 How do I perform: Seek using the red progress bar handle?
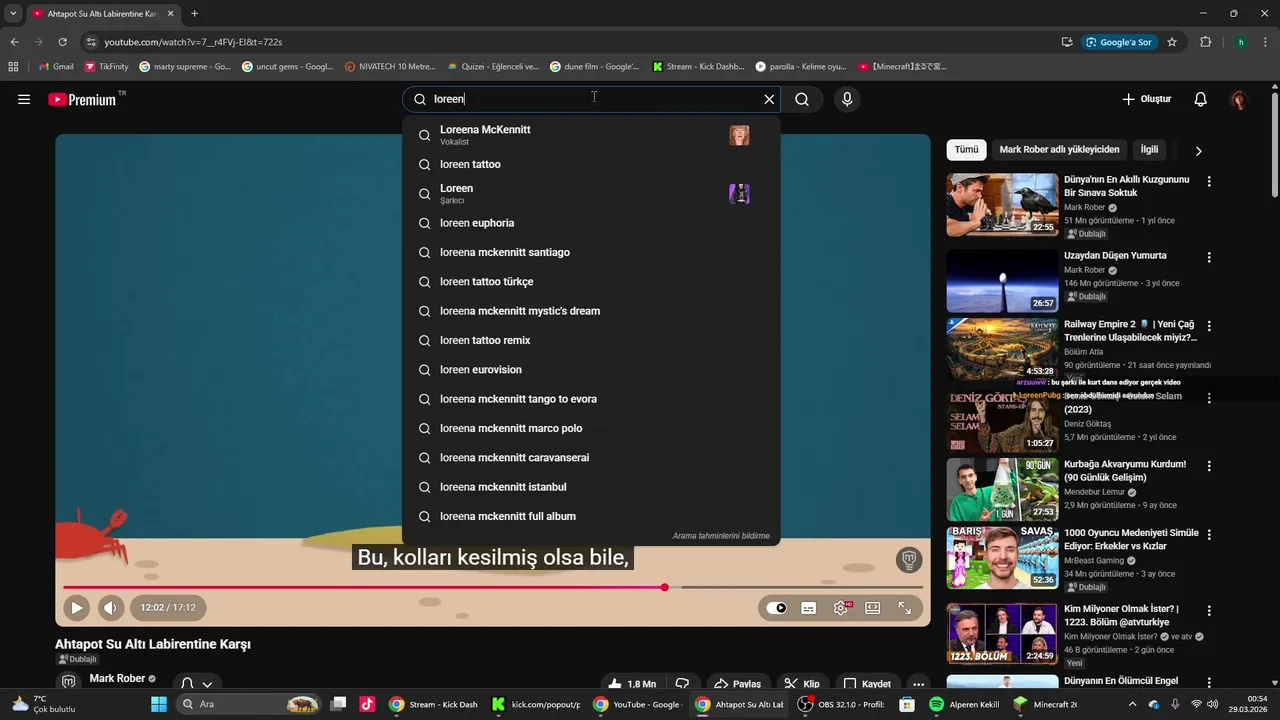[x=664, y=587]
